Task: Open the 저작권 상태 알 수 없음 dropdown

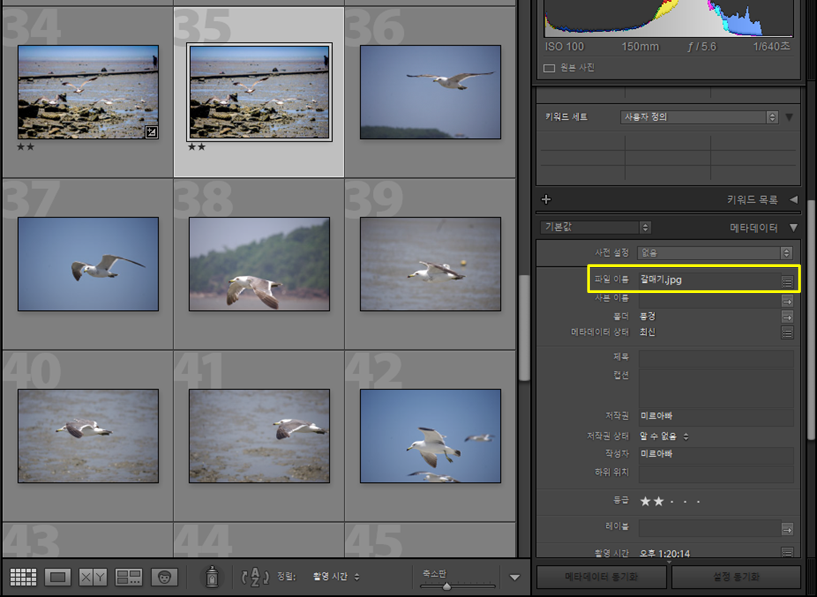Action: (x=664, y=437)
